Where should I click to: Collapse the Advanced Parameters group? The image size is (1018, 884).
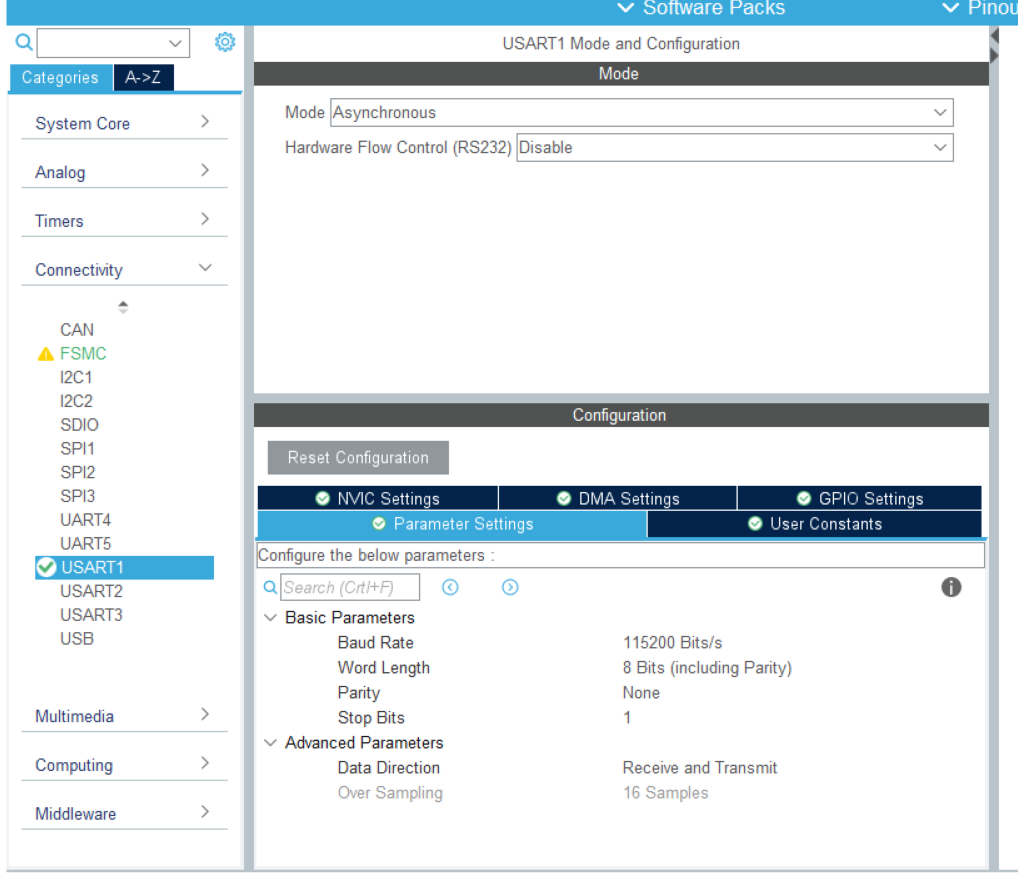tap(270, 743)
